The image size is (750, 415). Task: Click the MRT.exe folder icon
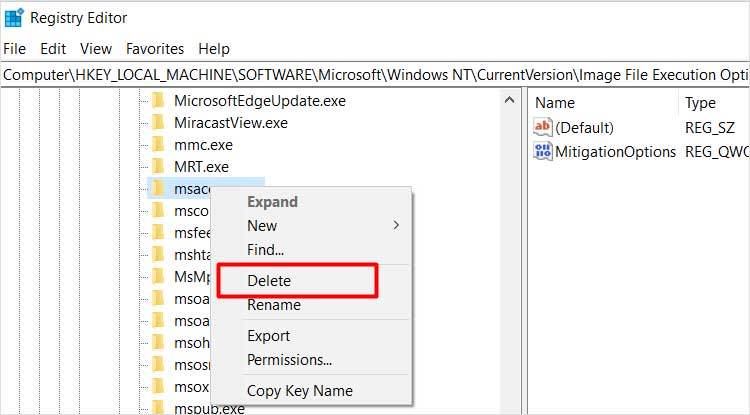tap(158, 167)
